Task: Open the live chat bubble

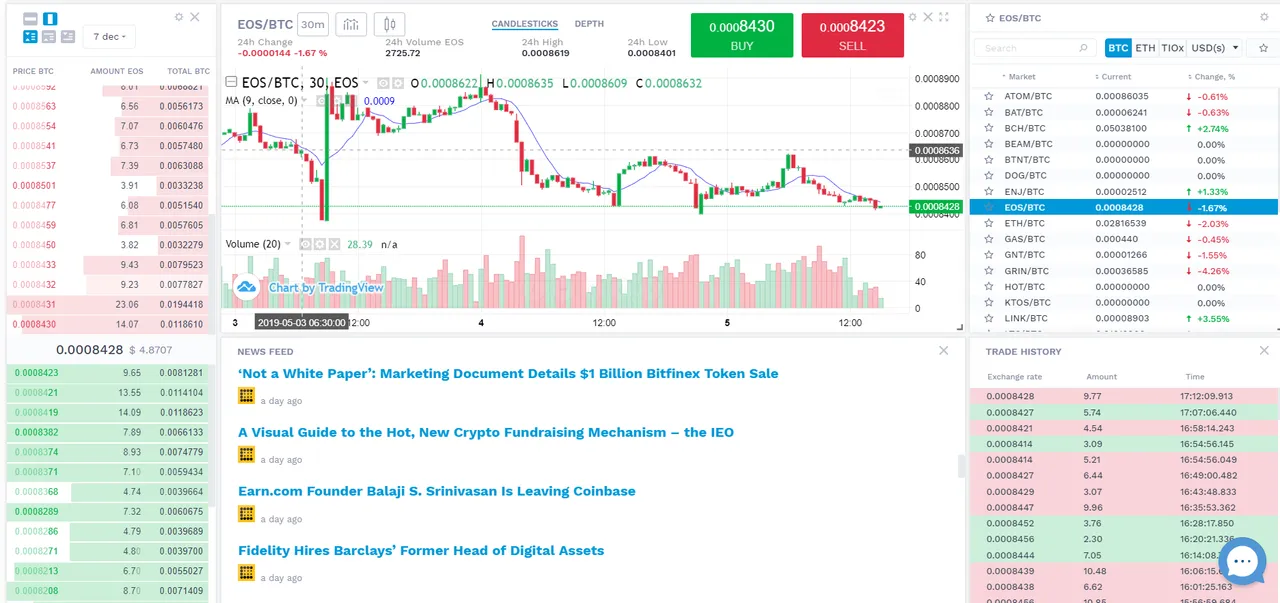Action: [x=1242, y=561]
